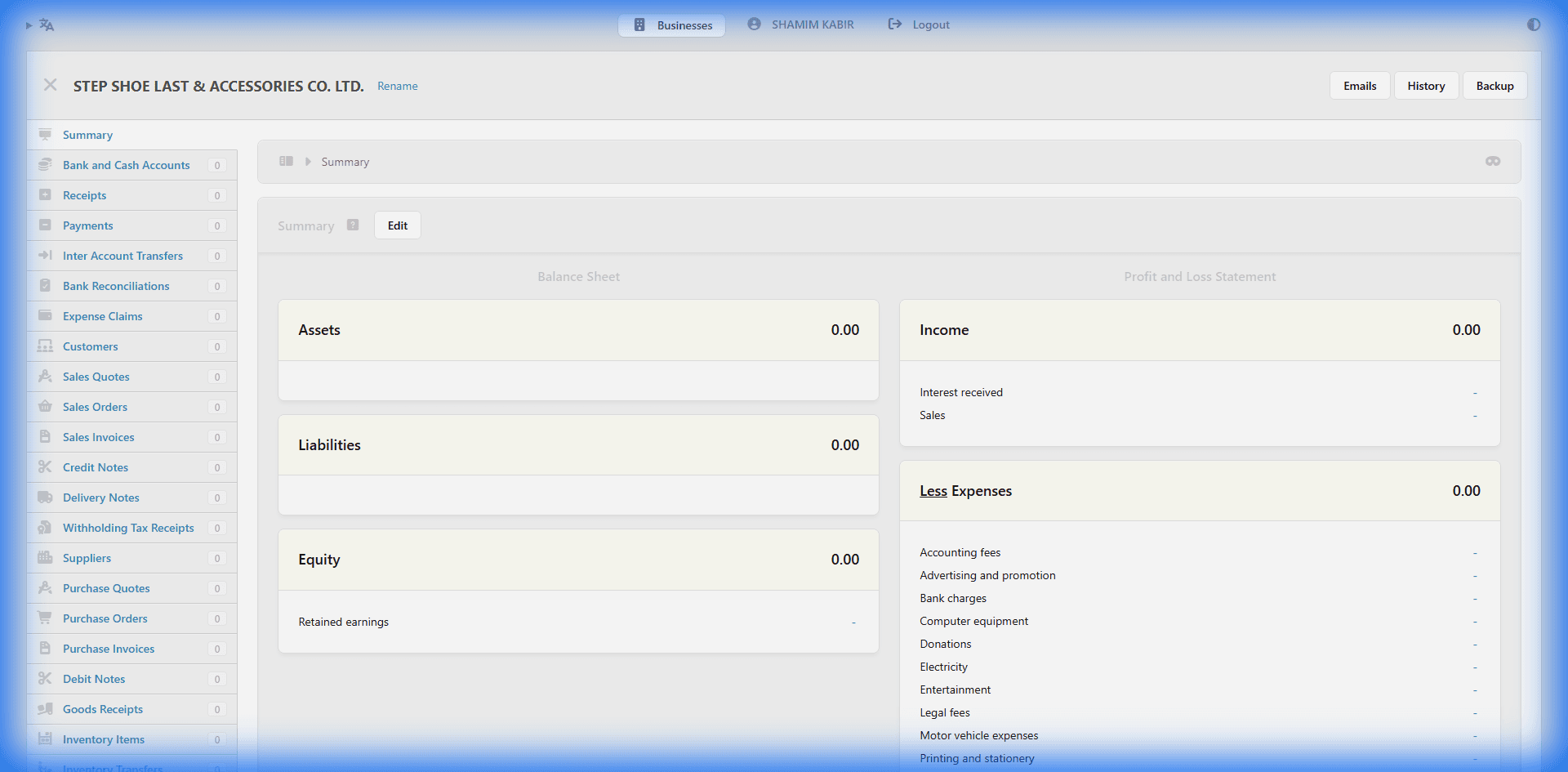This screenshot has height=772, width=1568.
Task: Select the Receipts icon in the sidebar
Action: coord(45,195)
